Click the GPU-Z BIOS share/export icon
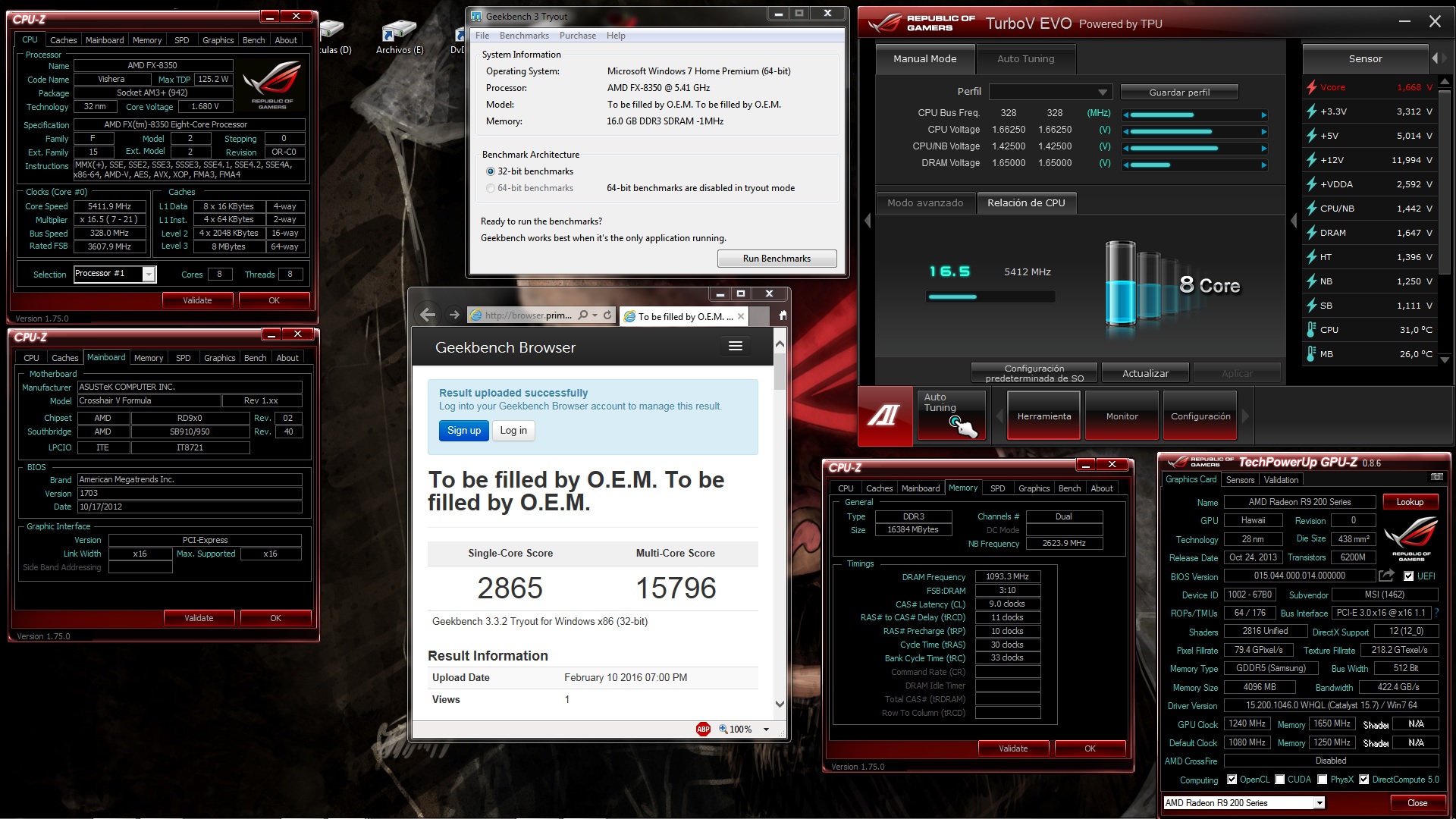1456x819 pixels. [x=1385, y=576]
